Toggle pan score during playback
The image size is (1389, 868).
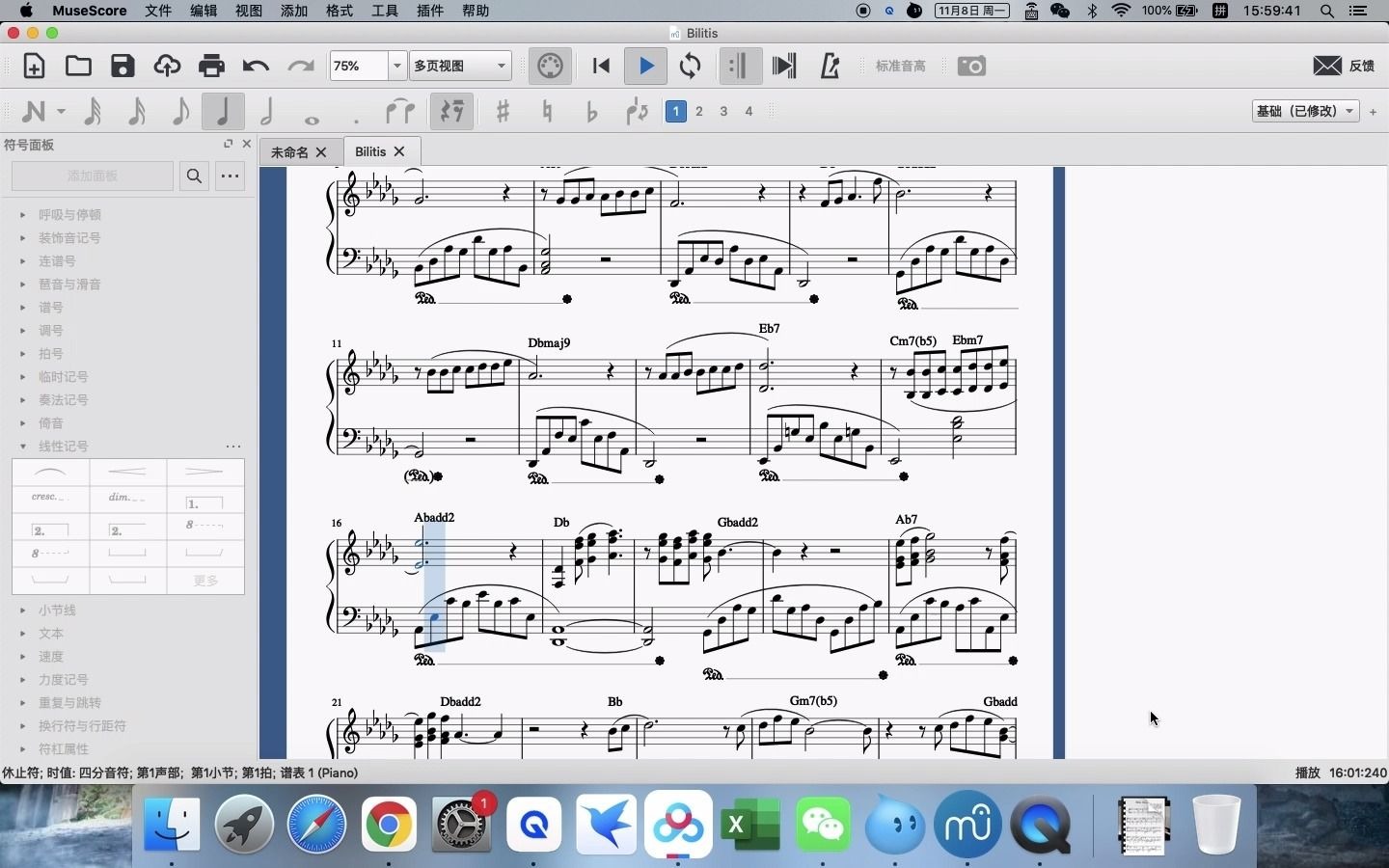[x=783, y=66]
